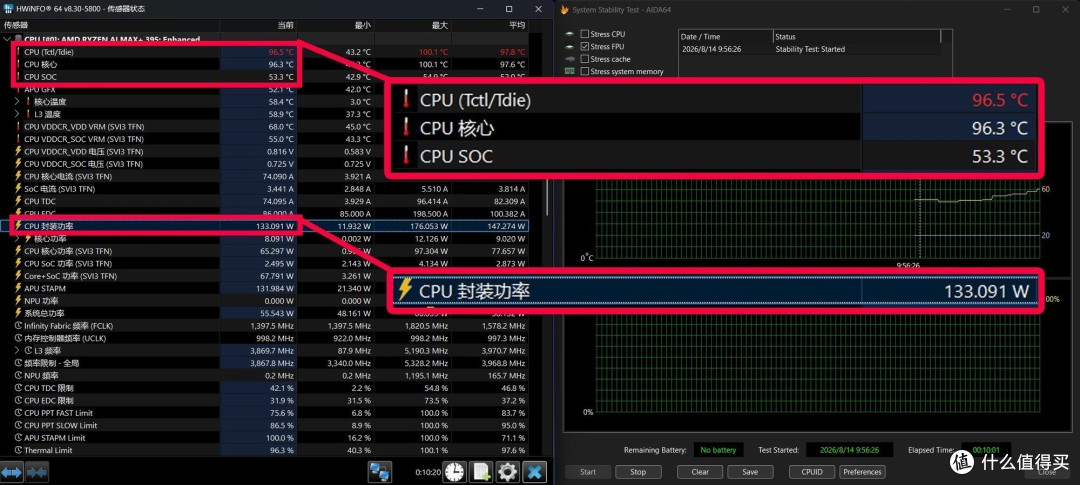
Task: Click the lightning icon beside NPU 功率
Action: tap(19, 300)
